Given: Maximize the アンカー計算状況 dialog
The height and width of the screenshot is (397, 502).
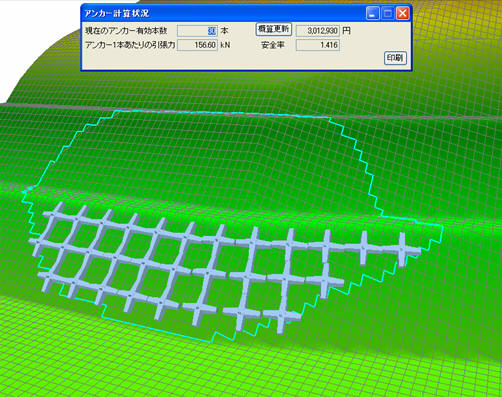Looking at the screenshot, I should coord(388,13).
